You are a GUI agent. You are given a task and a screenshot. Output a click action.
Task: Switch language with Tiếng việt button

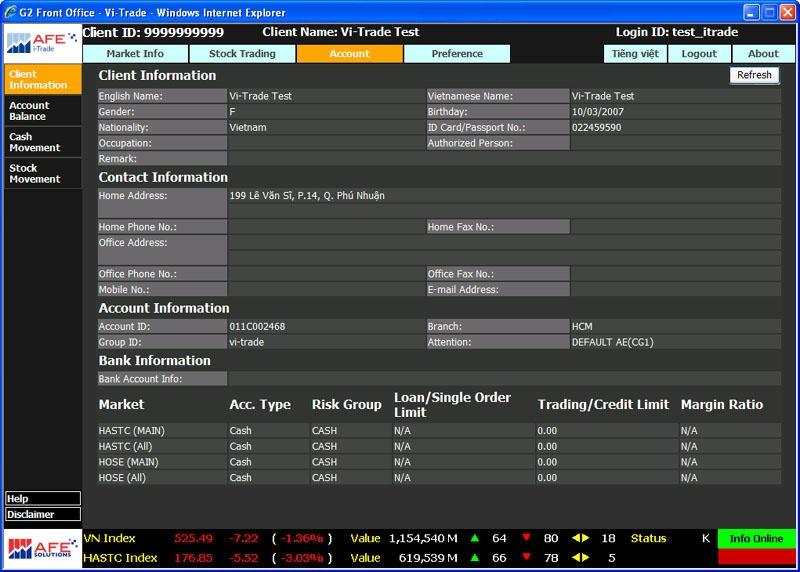[x=637, y=54]
